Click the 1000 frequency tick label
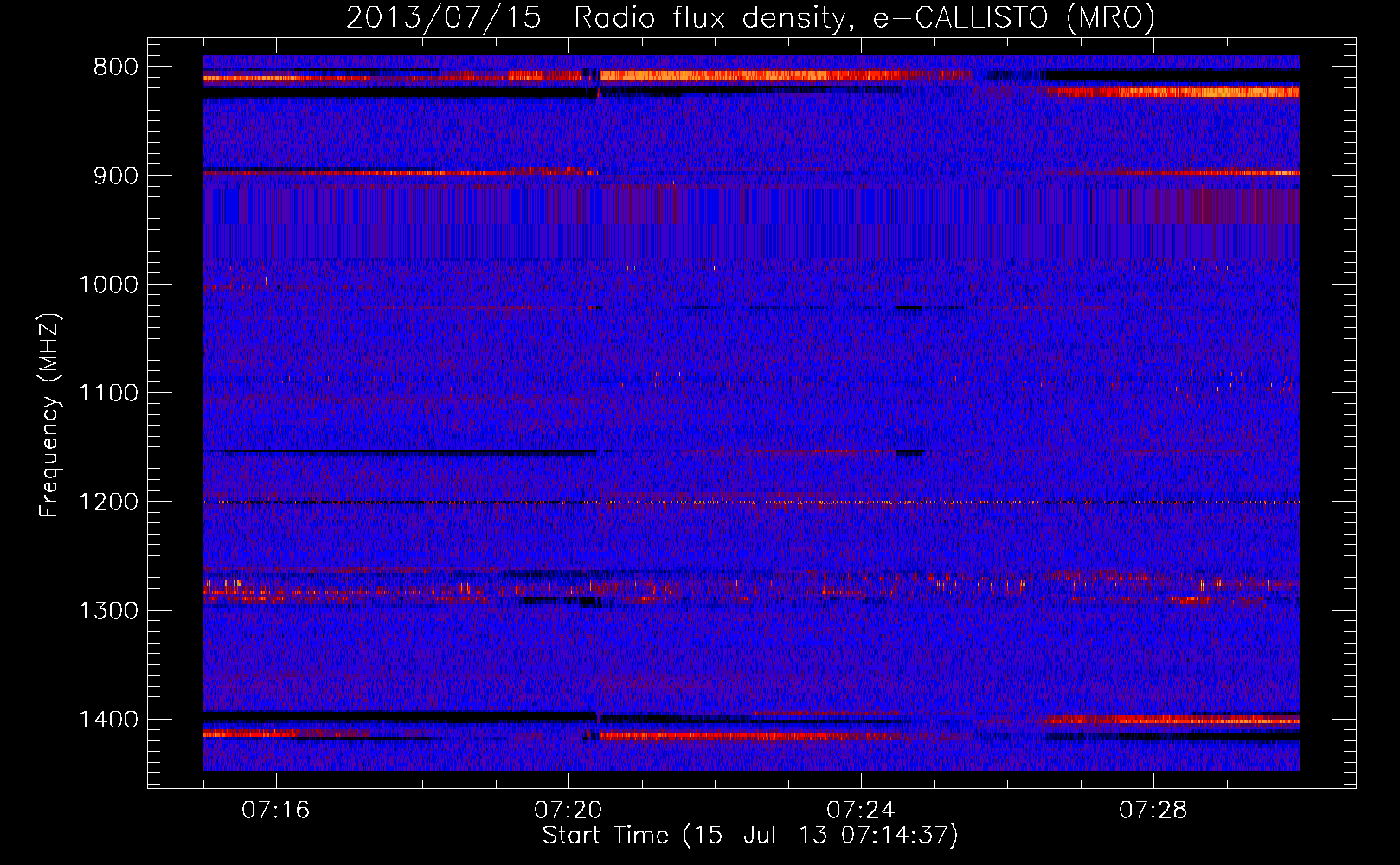The image size is (1400, 865). pos(108,285)
